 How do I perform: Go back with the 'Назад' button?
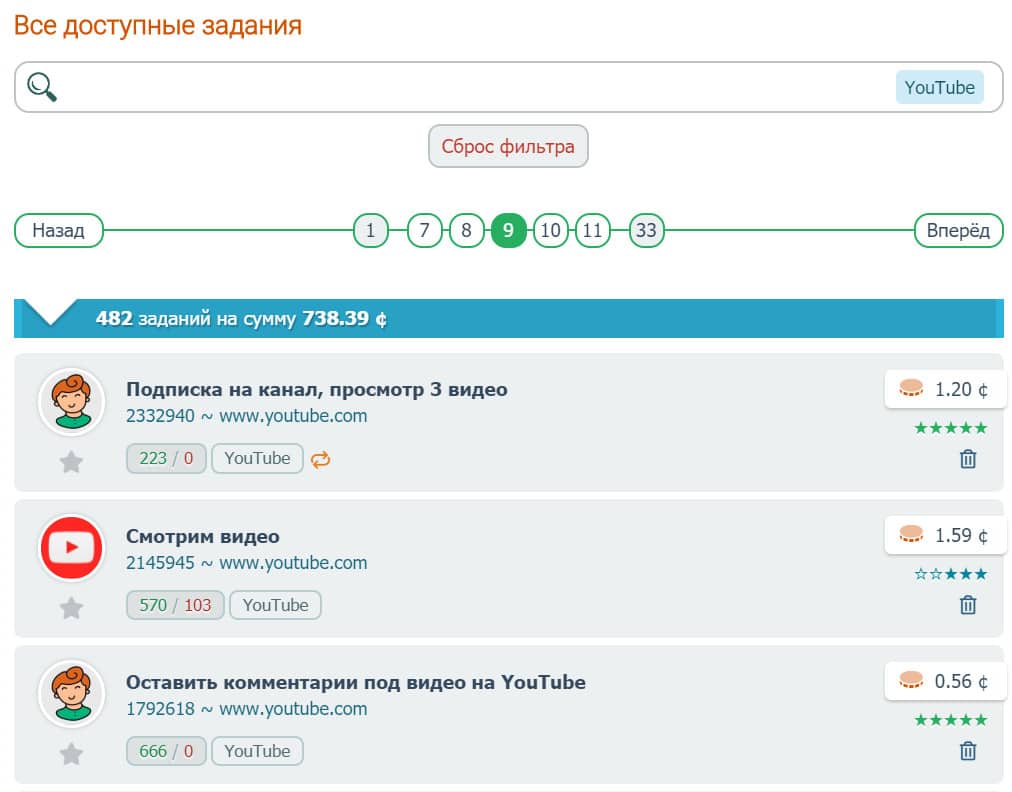[58, 231]
